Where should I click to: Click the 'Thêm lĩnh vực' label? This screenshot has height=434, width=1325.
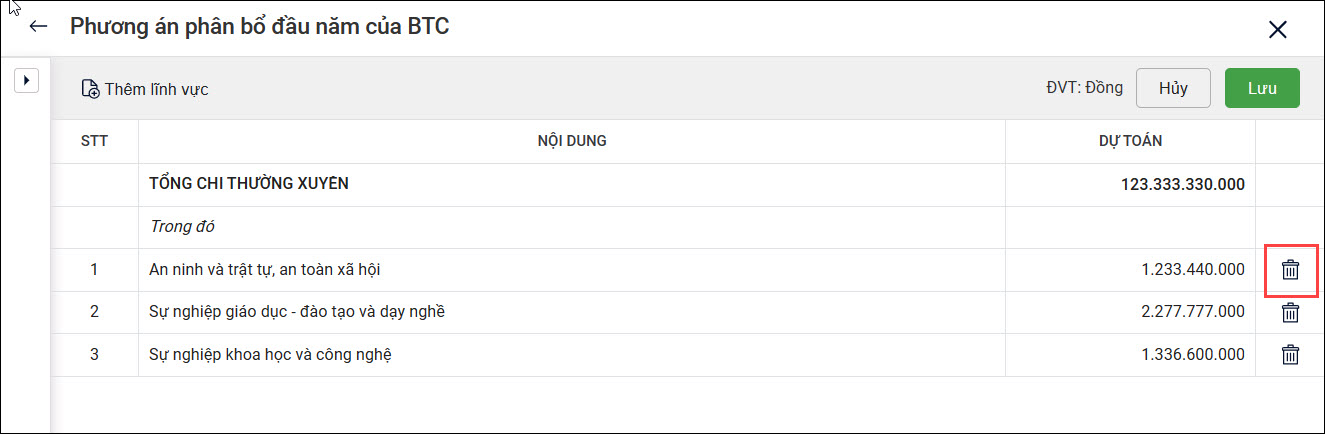156,89
